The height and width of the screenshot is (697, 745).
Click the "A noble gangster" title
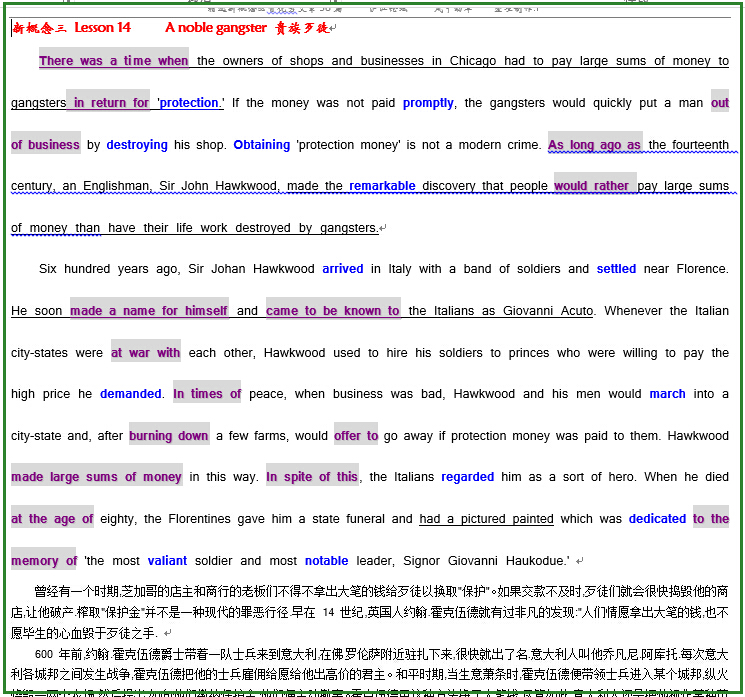click(216, 27)
